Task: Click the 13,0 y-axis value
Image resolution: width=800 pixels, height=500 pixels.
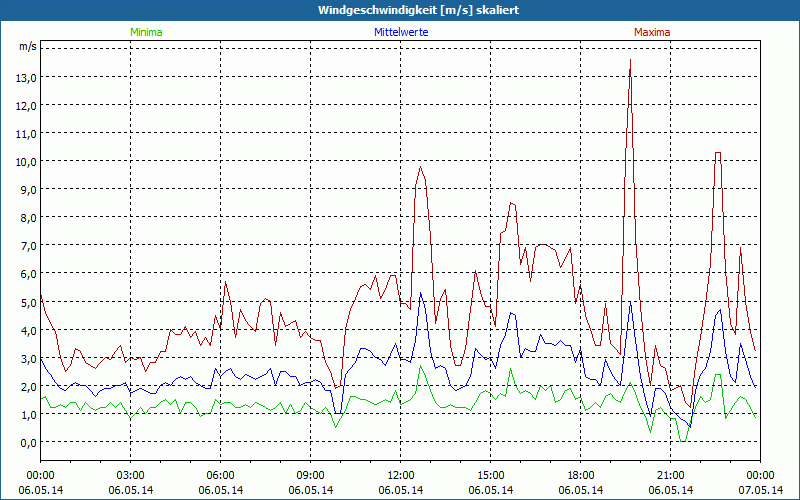Action: 28,78
